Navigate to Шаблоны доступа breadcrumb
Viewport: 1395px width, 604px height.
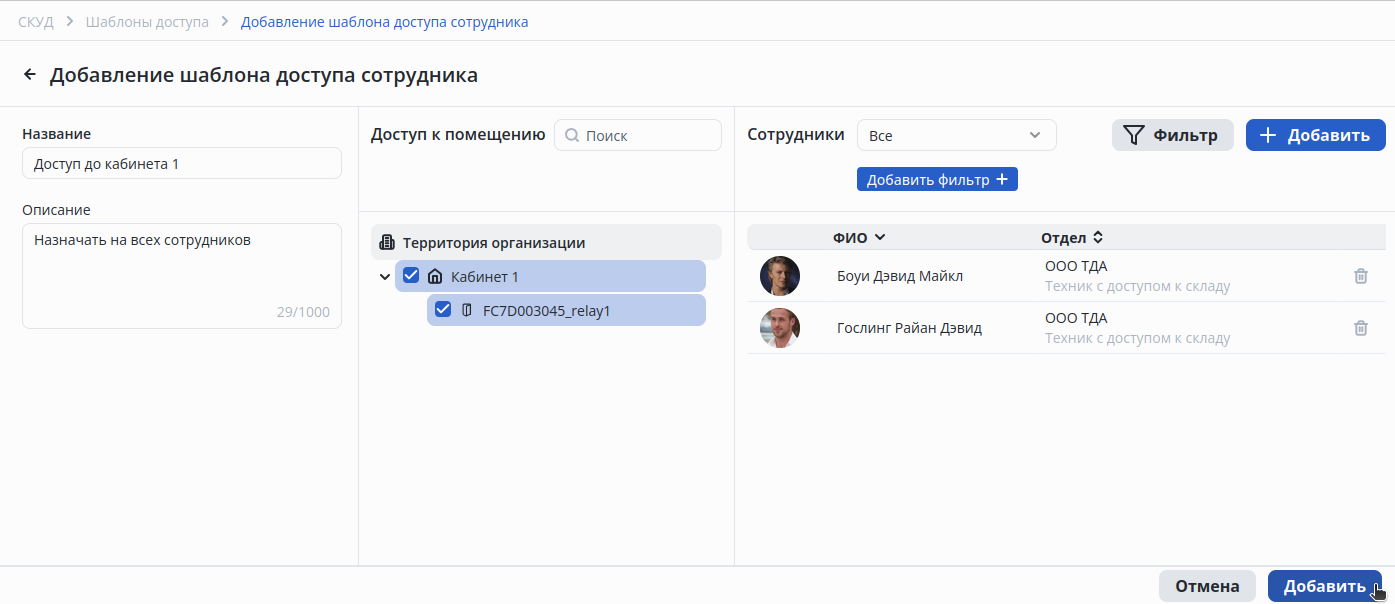pos(147,21)
